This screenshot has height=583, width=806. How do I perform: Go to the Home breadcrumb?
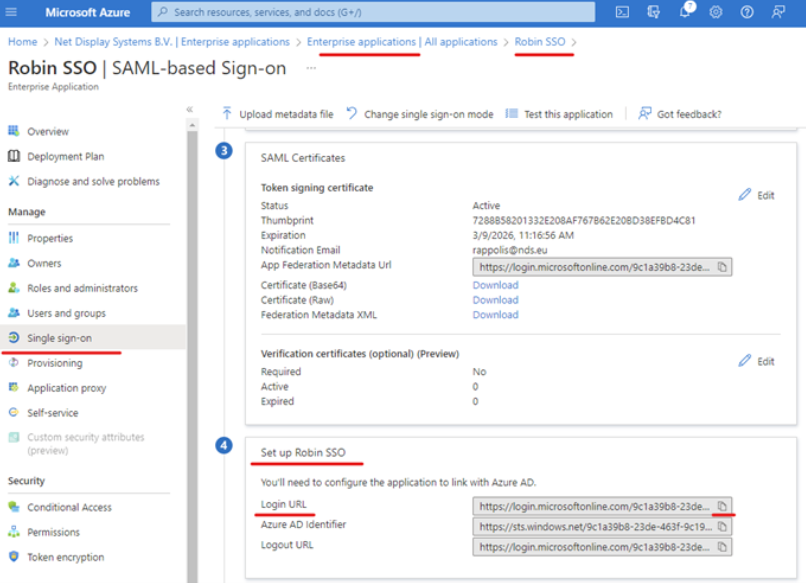click(x=23, y=42)
